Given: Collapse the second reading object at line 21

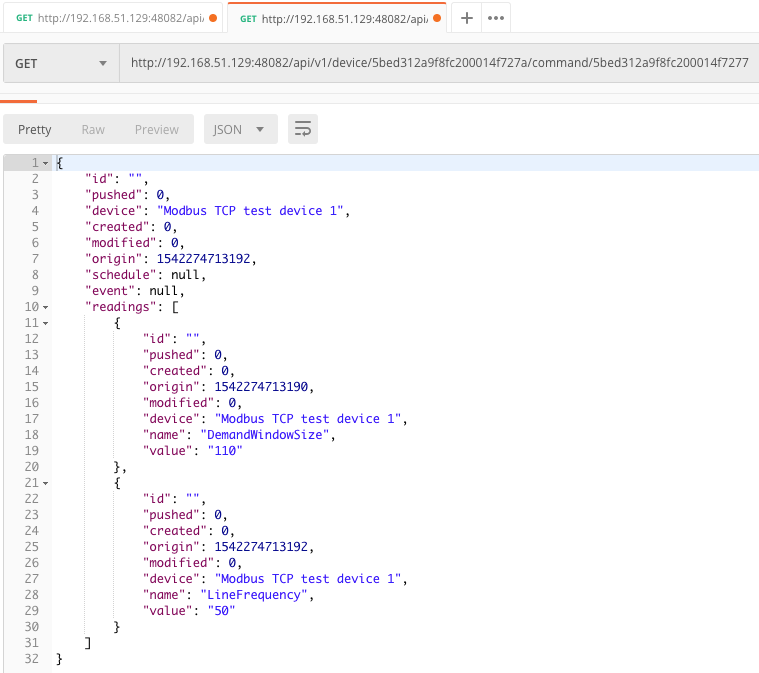Looking at the screenshot, I should pyautogui.click(x=46, y=483).
